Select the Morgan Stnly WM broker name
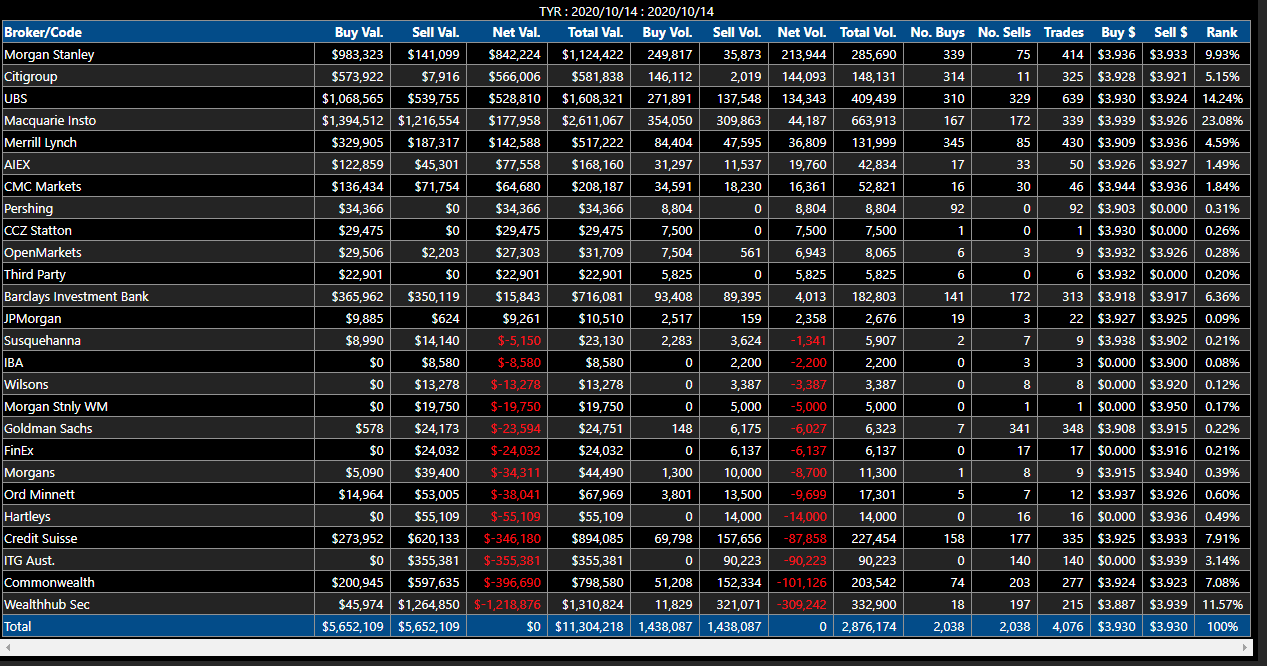Screen dimensions: 1267x666 (54, 406)
